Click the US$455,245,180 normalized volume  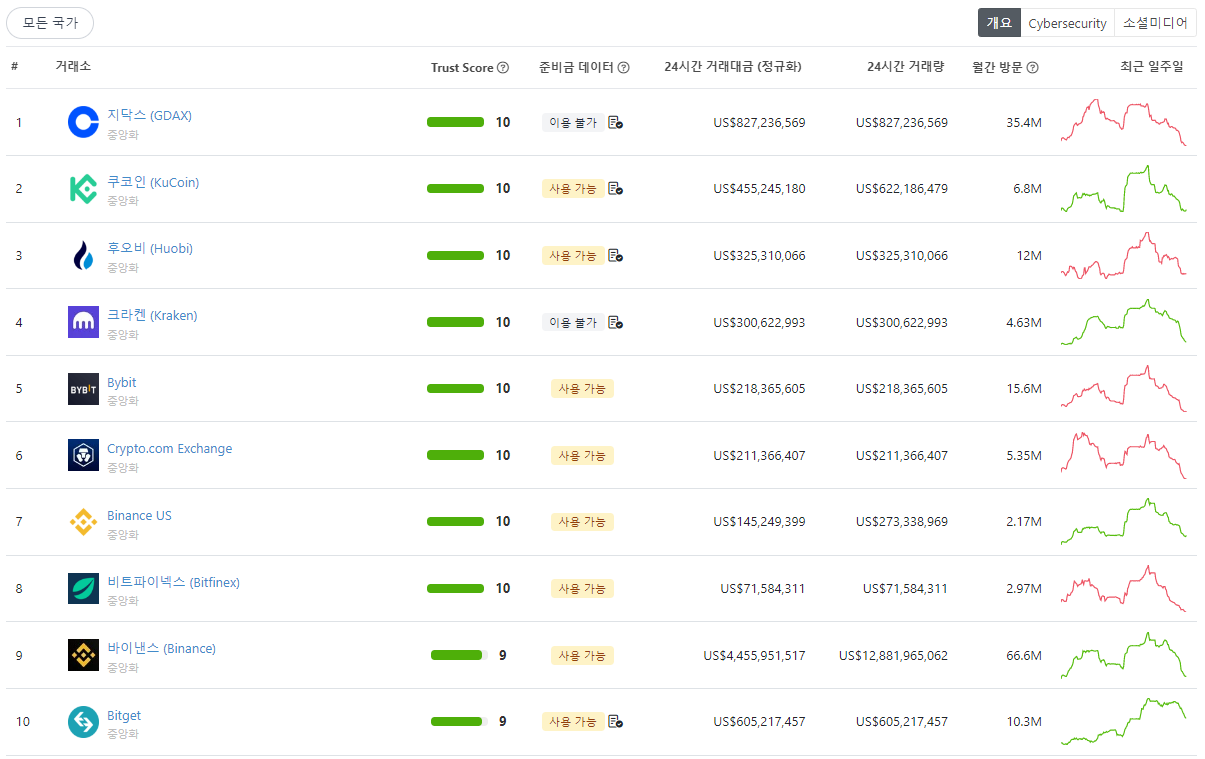759,188
